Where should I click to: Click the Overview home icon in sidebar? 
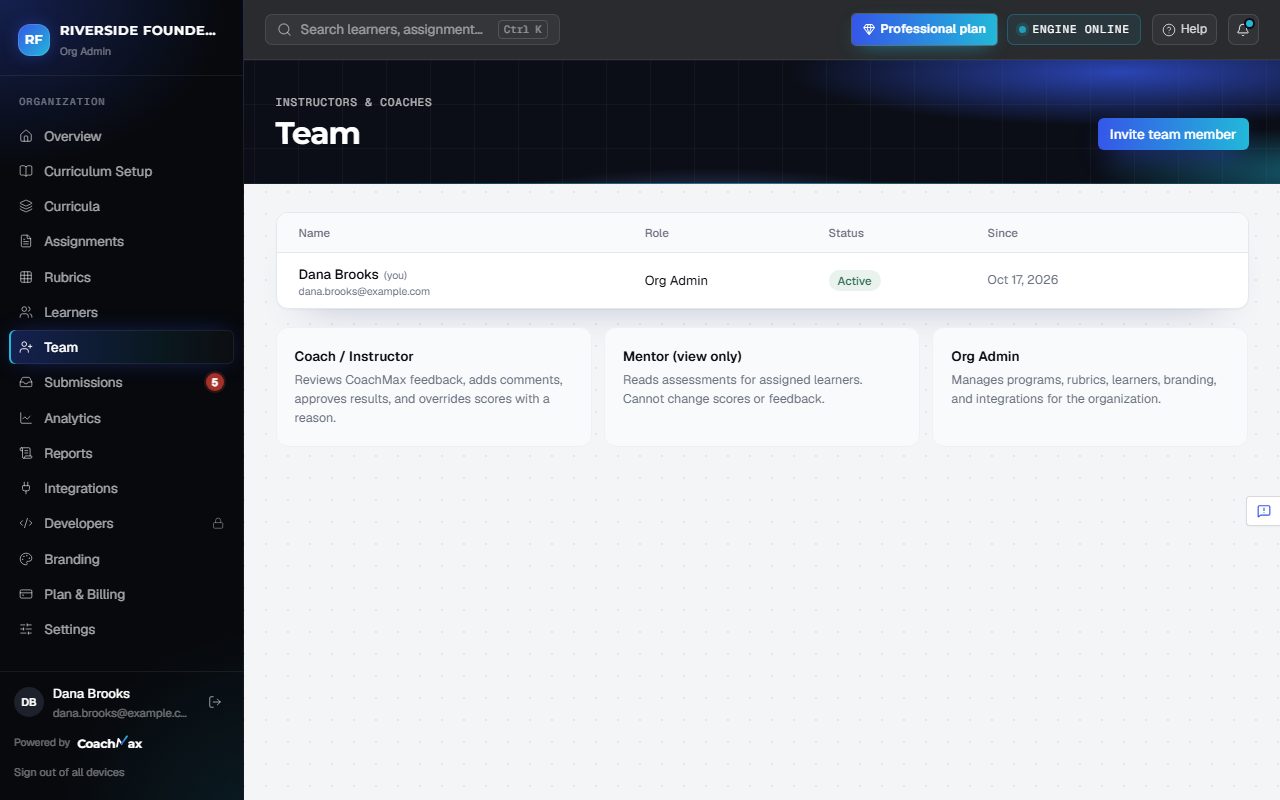pos(26,136)
